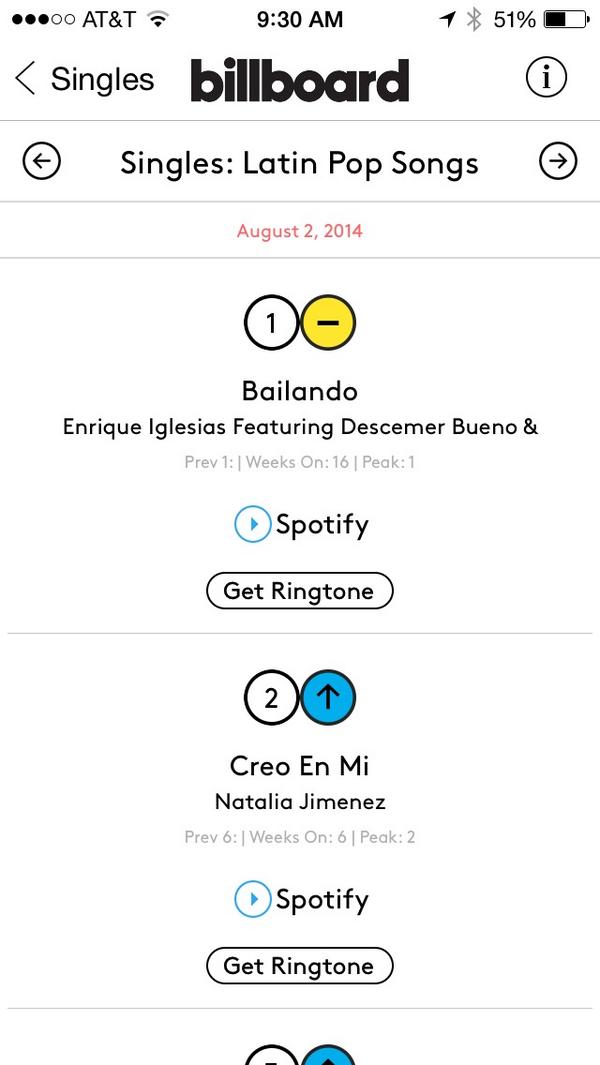
Task: Open the info icon
Action: pos(546,78)
